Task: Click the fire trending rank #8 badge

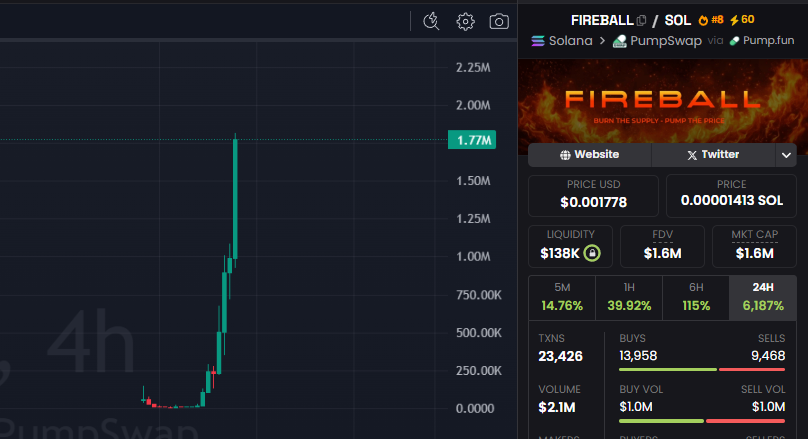Action: pos(711,20)
